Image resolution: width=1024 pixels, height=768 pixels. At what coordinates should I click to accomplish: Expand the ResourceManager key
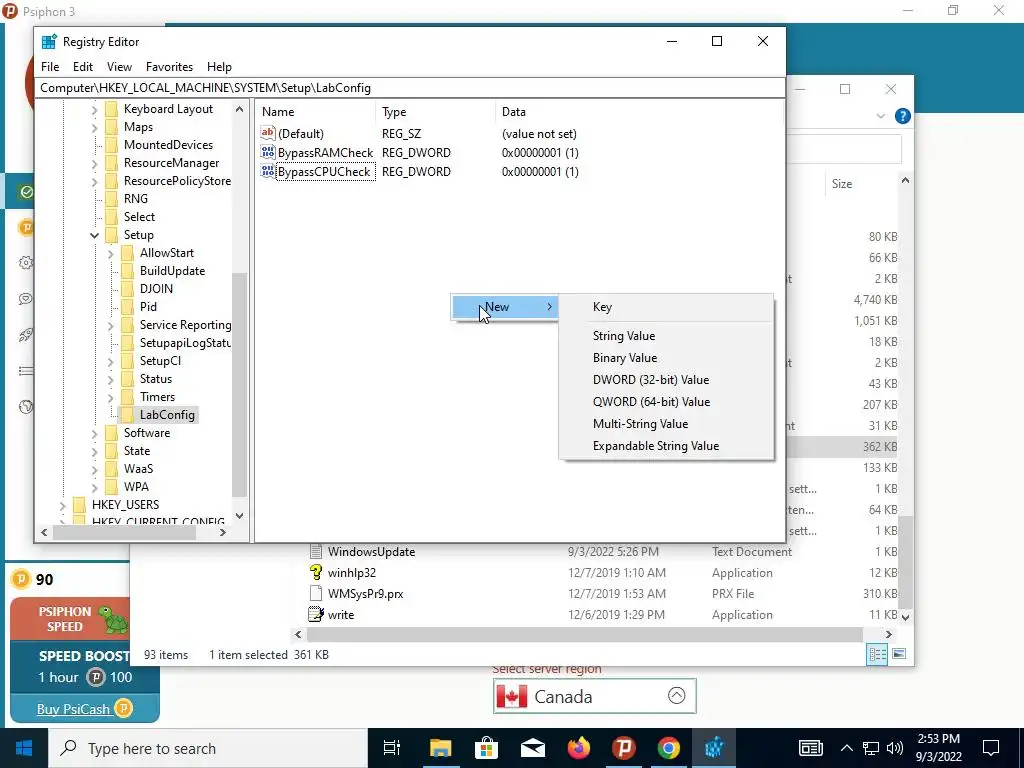[95, 163]
